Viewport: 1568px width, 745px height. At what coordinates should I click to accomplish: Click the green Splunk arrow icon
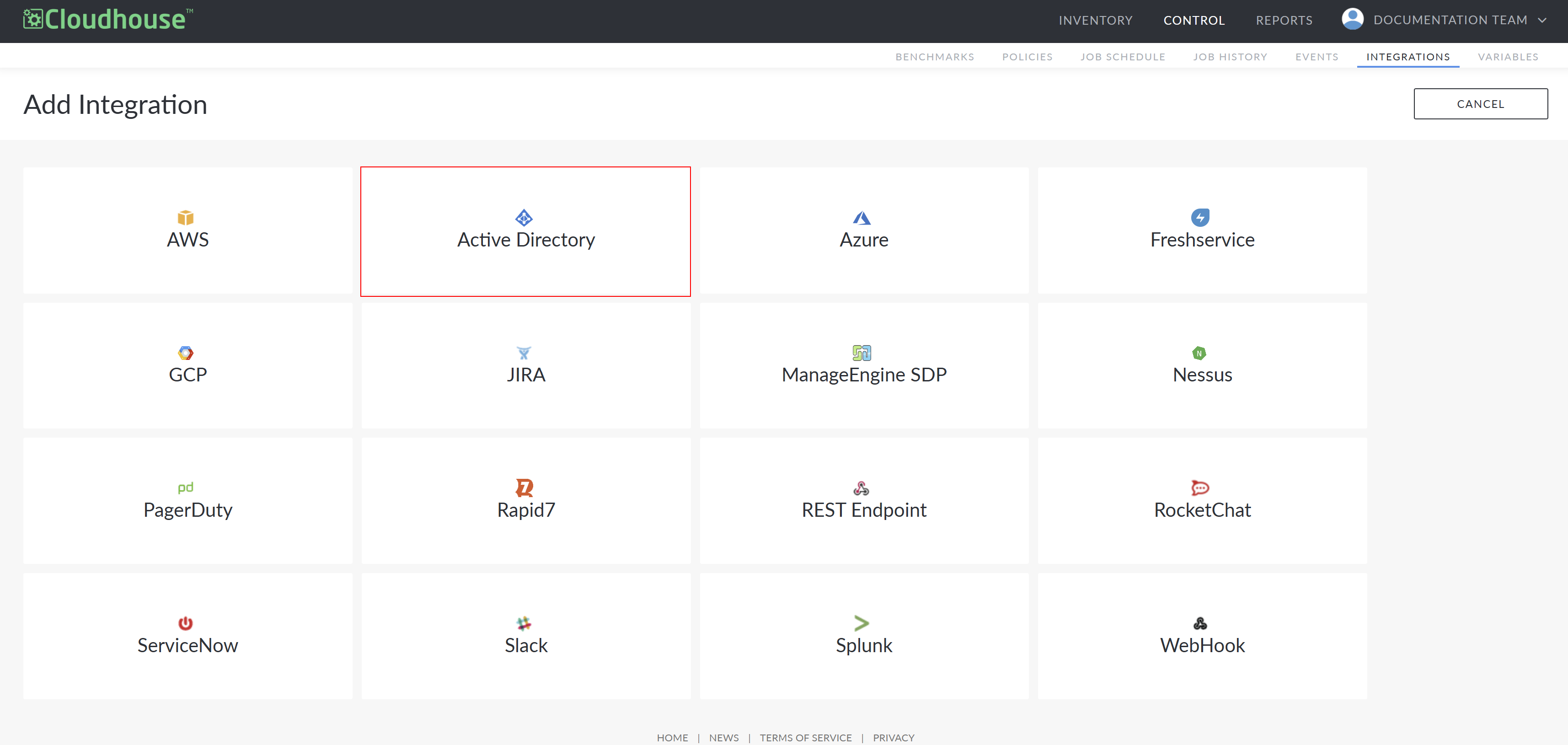(862, 622)
